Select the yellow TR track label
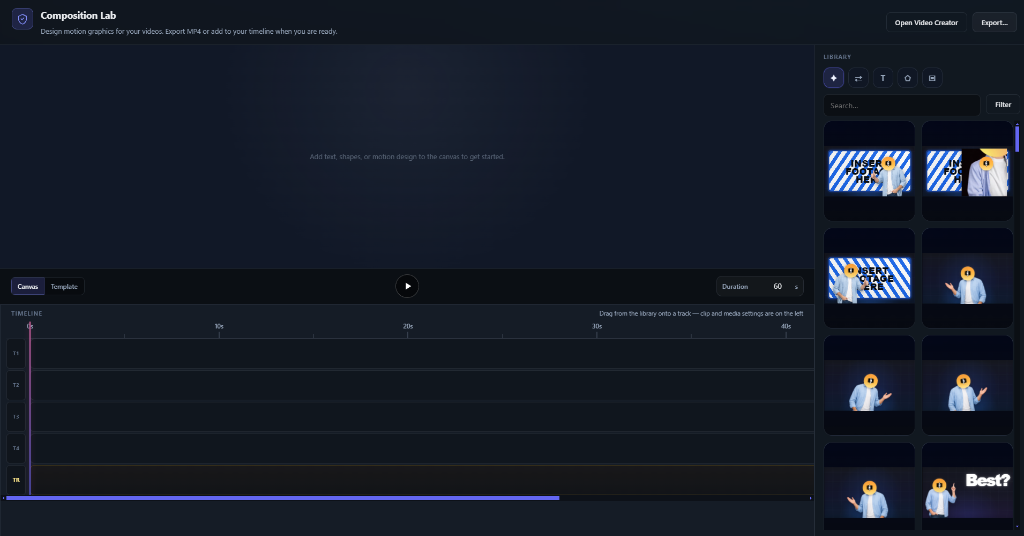Viewport: 1024px width, 536px height. coord(16,480)
